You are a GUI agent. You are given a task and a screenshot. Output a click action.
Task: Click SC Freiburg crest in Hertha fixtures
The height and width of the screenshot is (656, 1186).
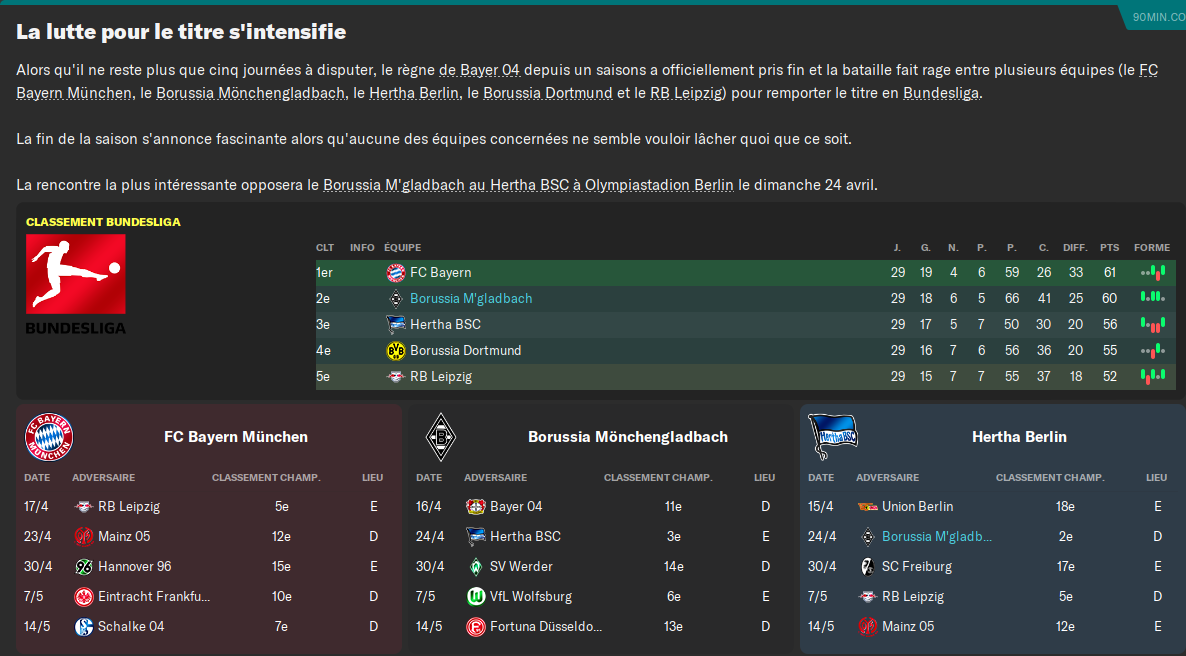868,566
